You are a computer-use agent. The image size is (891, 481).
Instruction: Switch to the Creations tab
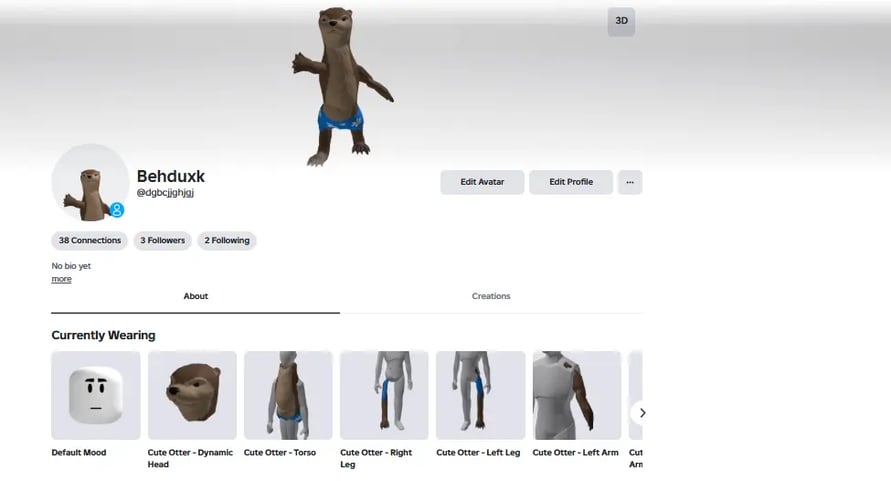coord(491,296)
